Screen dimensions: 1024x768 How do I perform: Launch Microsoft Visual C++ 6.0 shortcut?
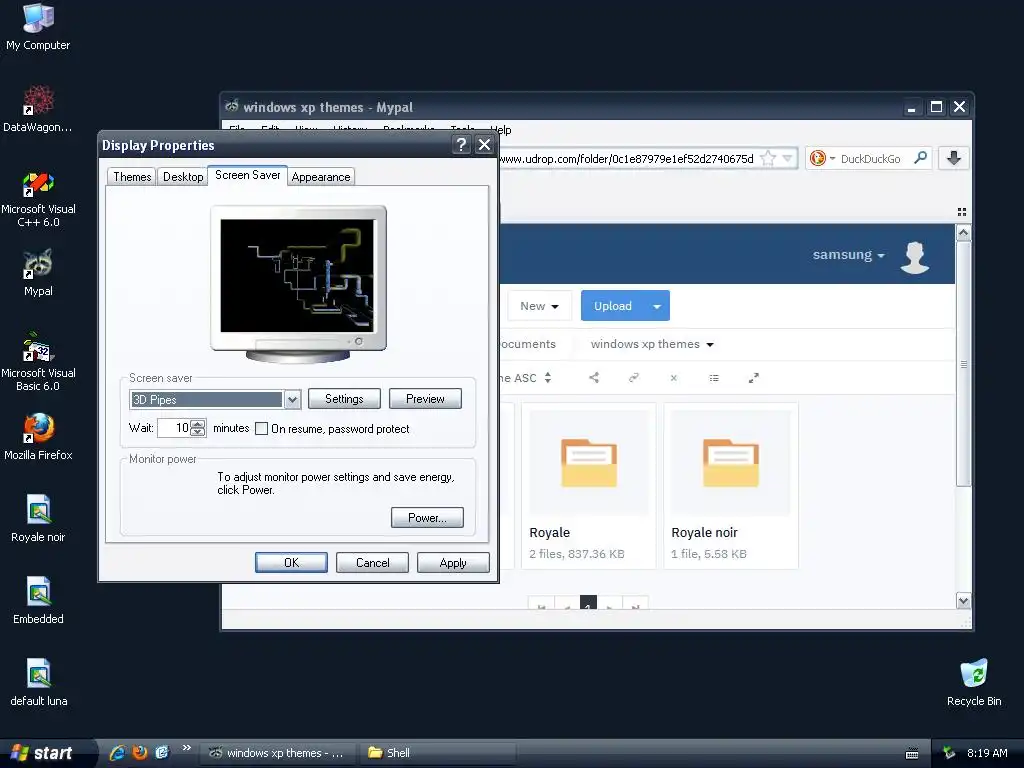click(x=38, y=199)
